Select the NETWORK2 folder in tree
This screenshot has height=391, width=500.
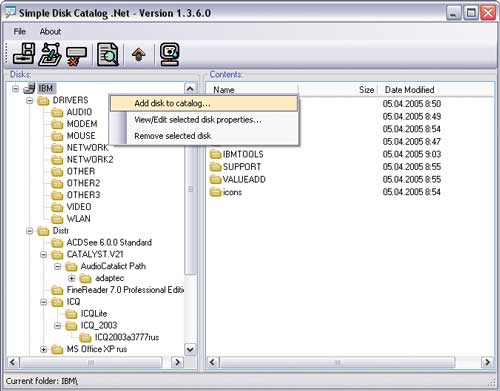(x=90, y=159)
